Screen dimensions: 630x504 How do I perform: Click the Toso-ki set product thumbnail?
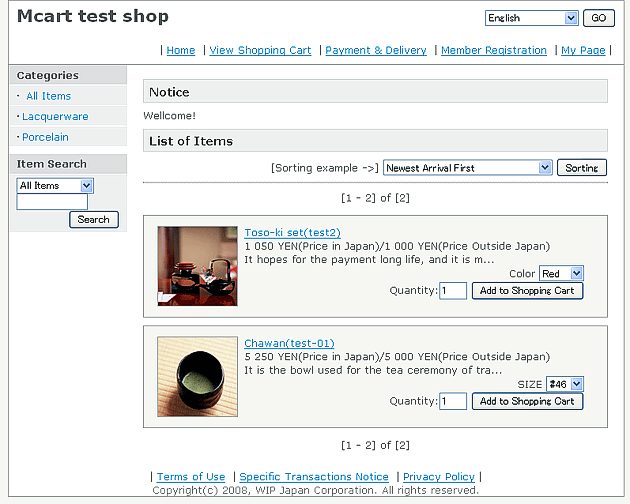(197, 266)
